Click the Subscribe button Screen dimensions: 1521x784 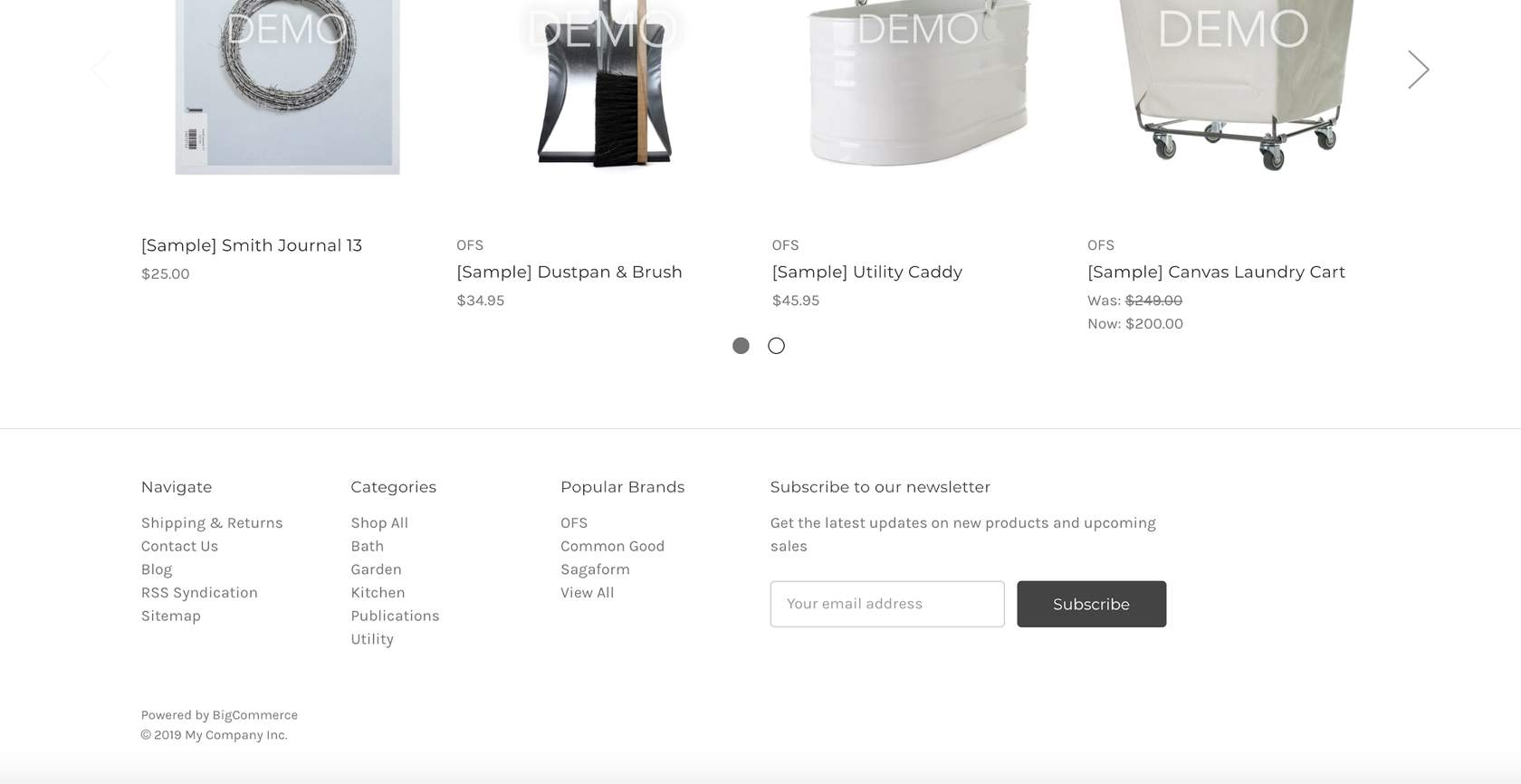click(x=1091, y=604)
